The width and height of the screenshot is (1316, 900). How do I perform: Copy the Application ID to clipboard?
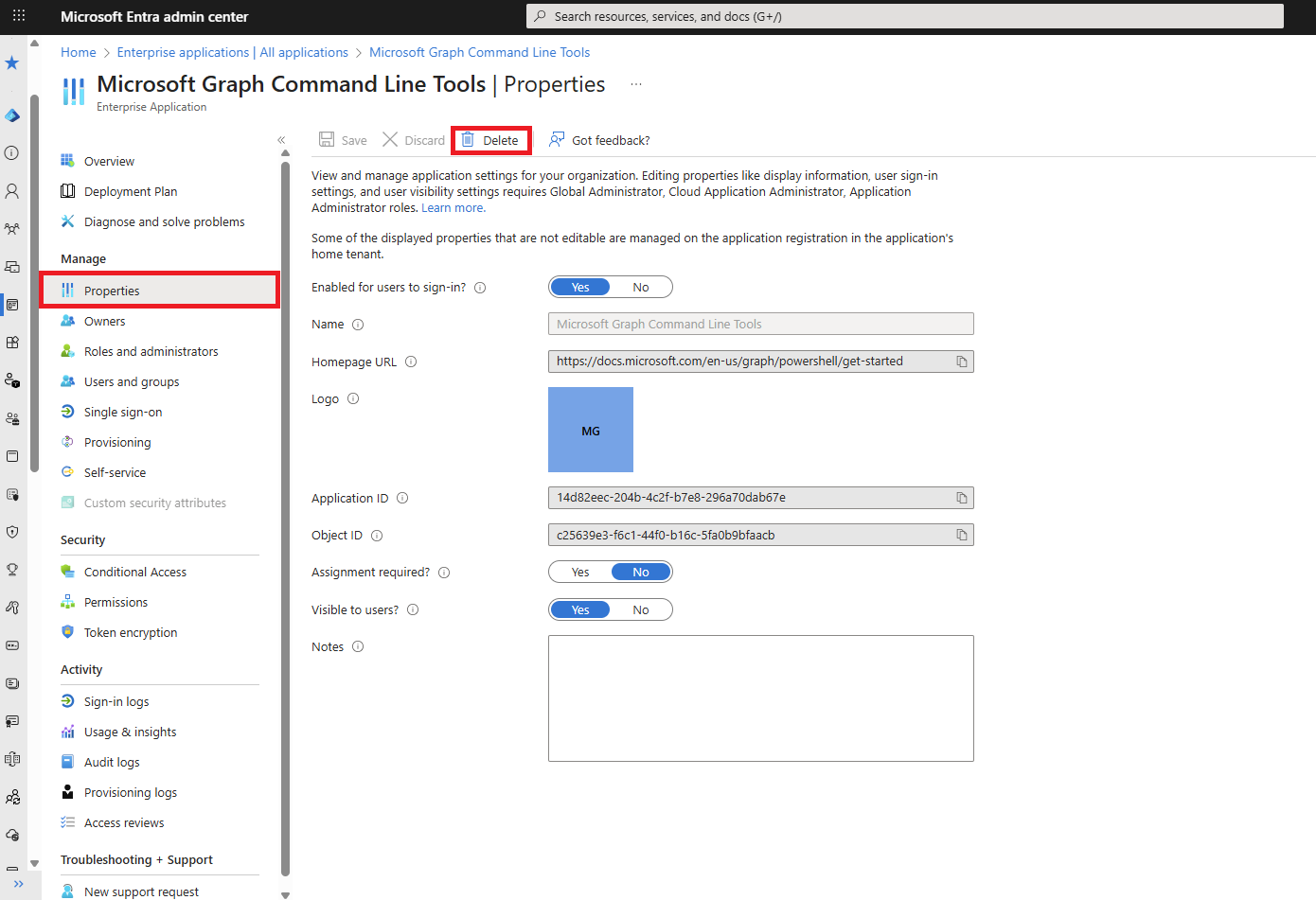(962, 498)
